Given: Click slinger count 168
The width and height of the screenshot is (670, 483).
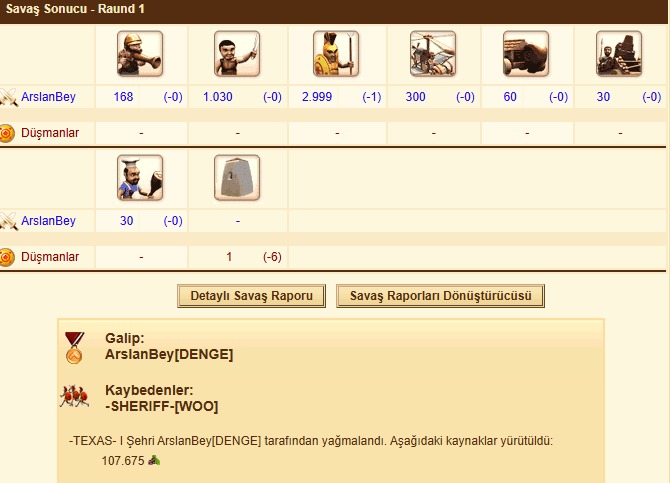Looking at the screenshot, I should coord(123,97).
